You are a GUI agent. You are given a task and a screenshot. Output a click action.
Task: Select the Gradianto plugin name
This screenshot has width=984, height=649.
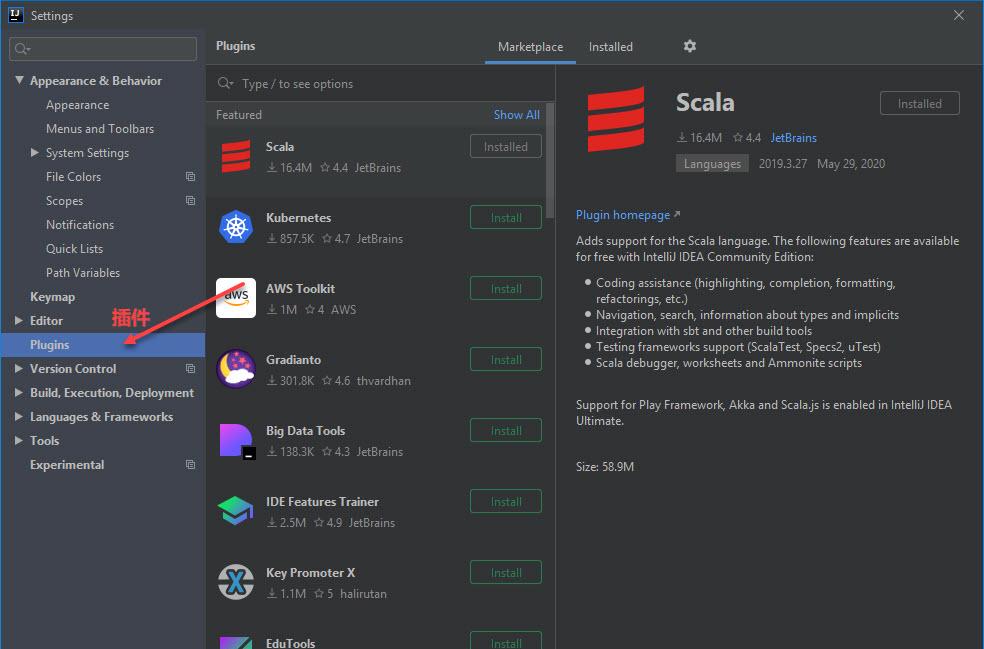coord(293,360)
